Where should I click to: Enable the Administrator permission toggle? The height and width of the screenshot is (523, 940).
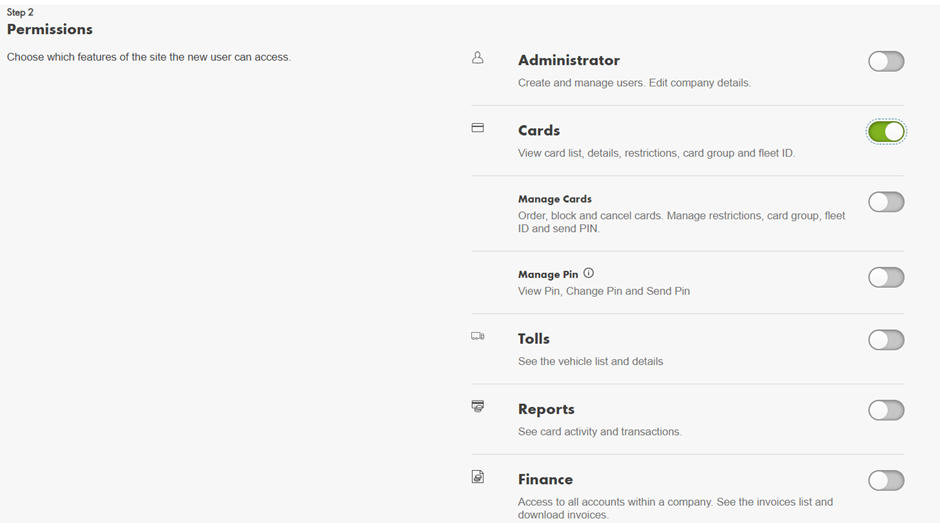coord(886,61)
